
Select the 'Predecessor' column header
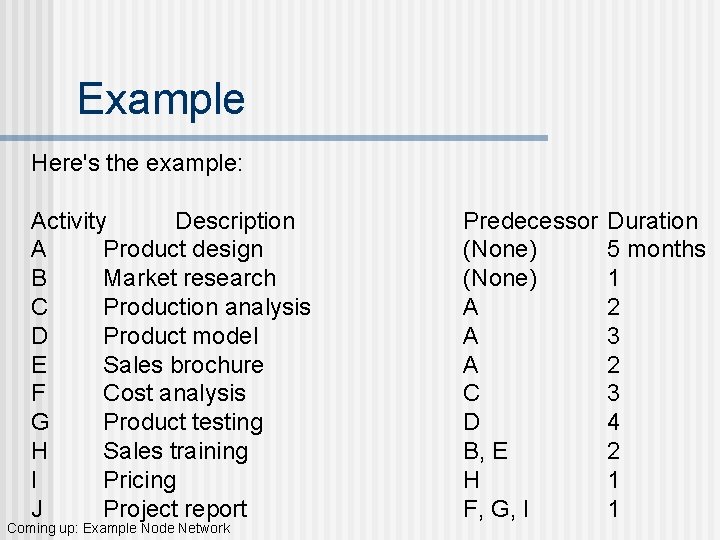coord(530,221)
